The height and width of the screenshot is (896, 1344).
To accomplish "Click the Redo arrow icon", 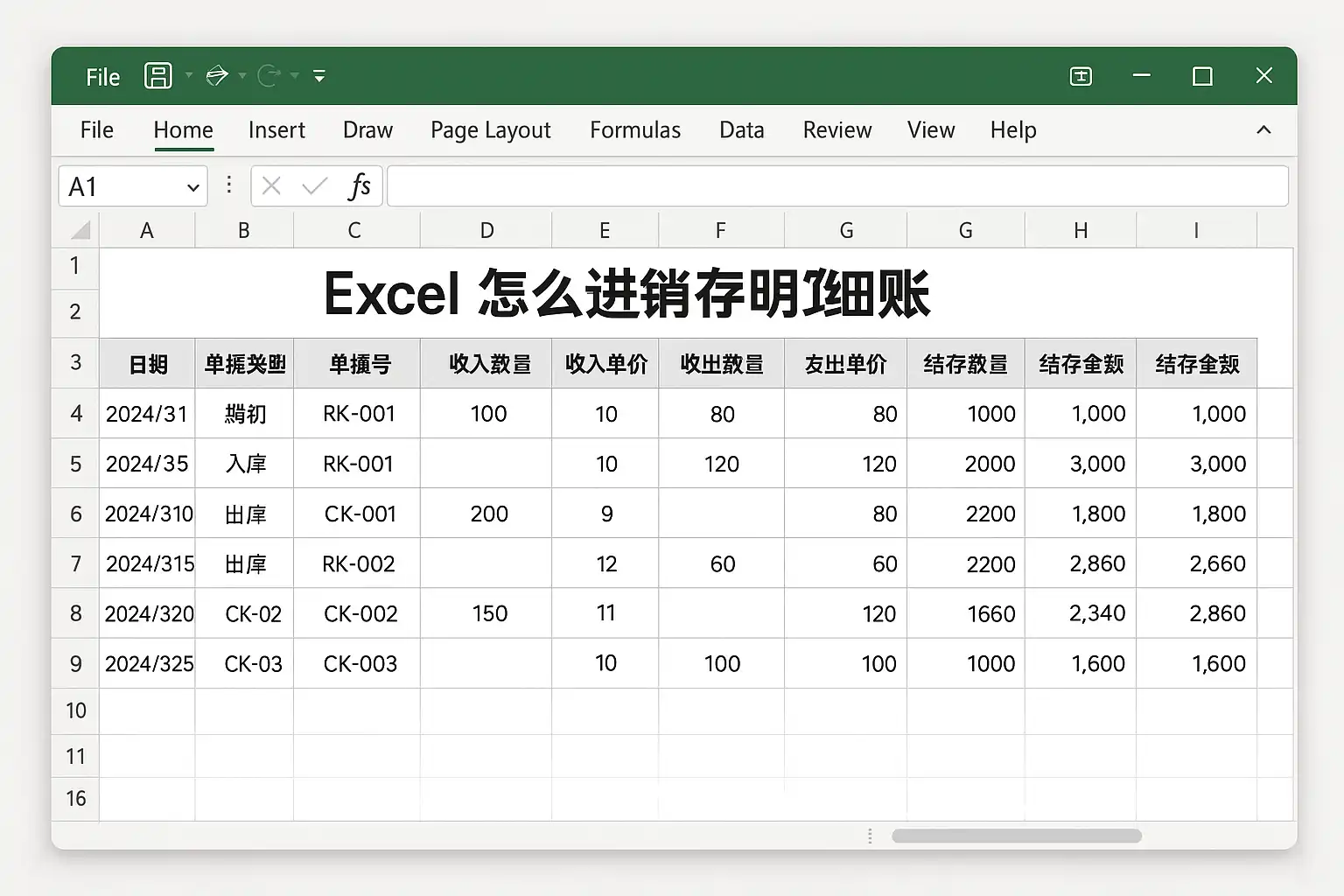I will [x=269, y=76].
